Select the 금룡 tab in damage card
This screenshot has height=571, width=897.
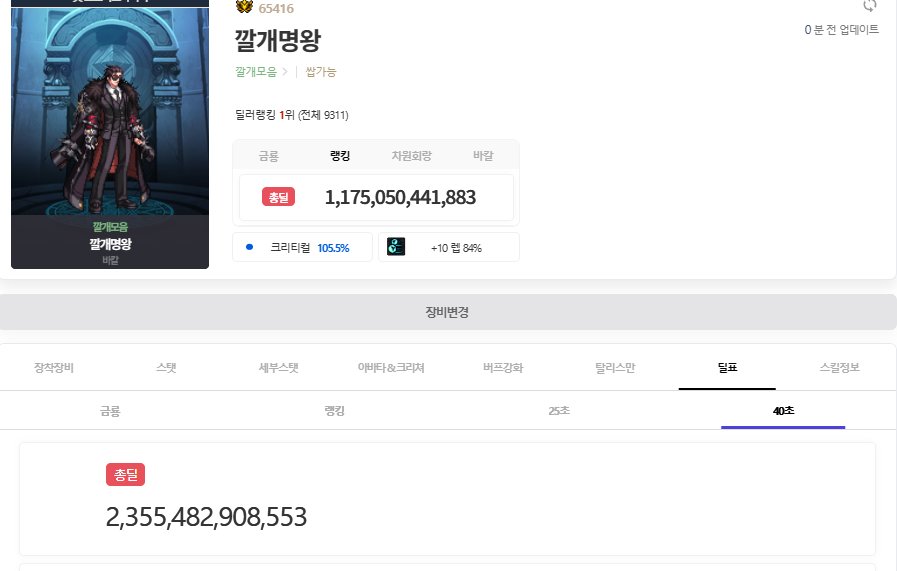click(x=268, y=156)
